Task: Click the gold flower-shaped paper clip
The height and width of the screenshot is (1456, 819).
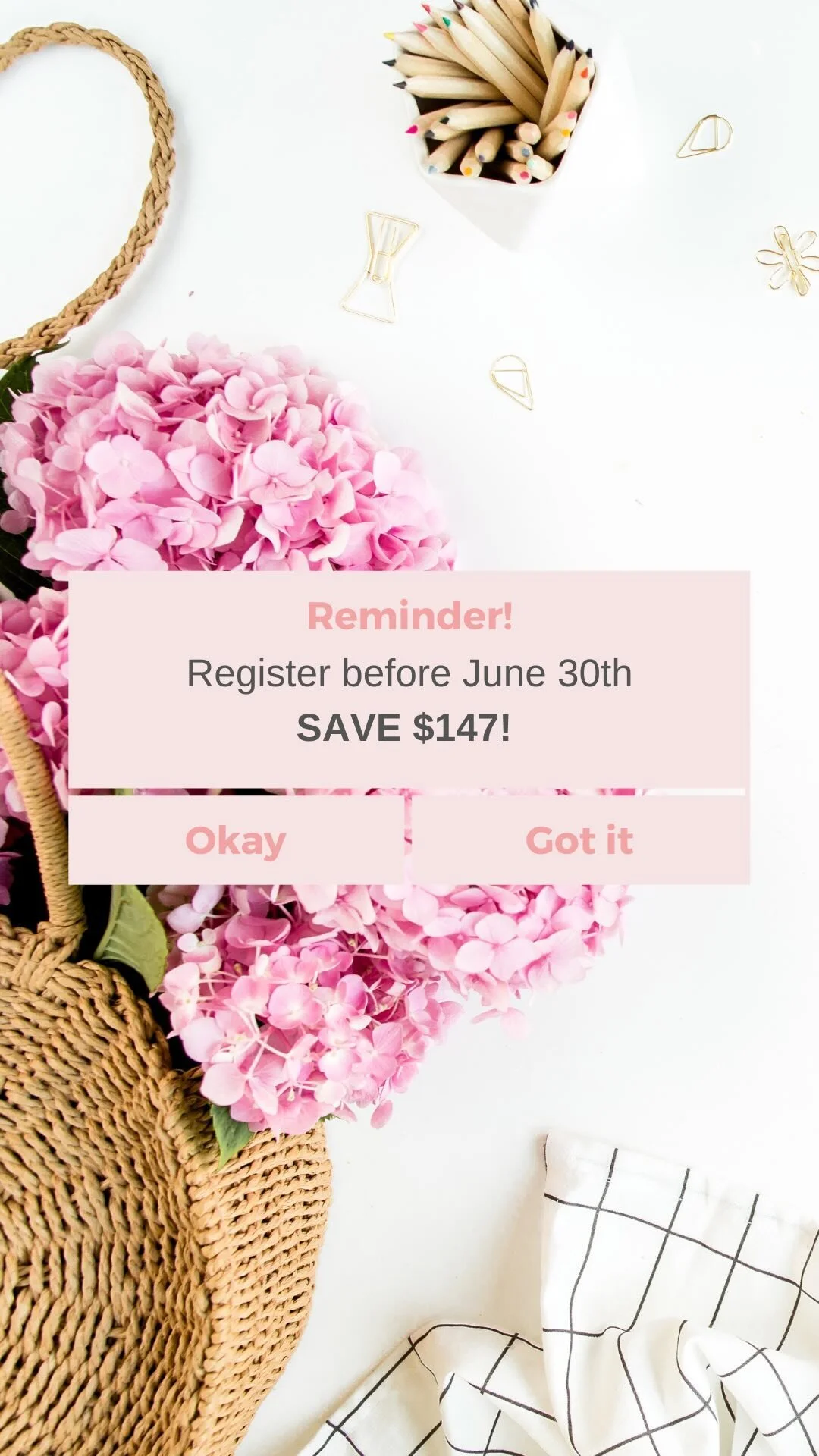Action: (789, 259)
